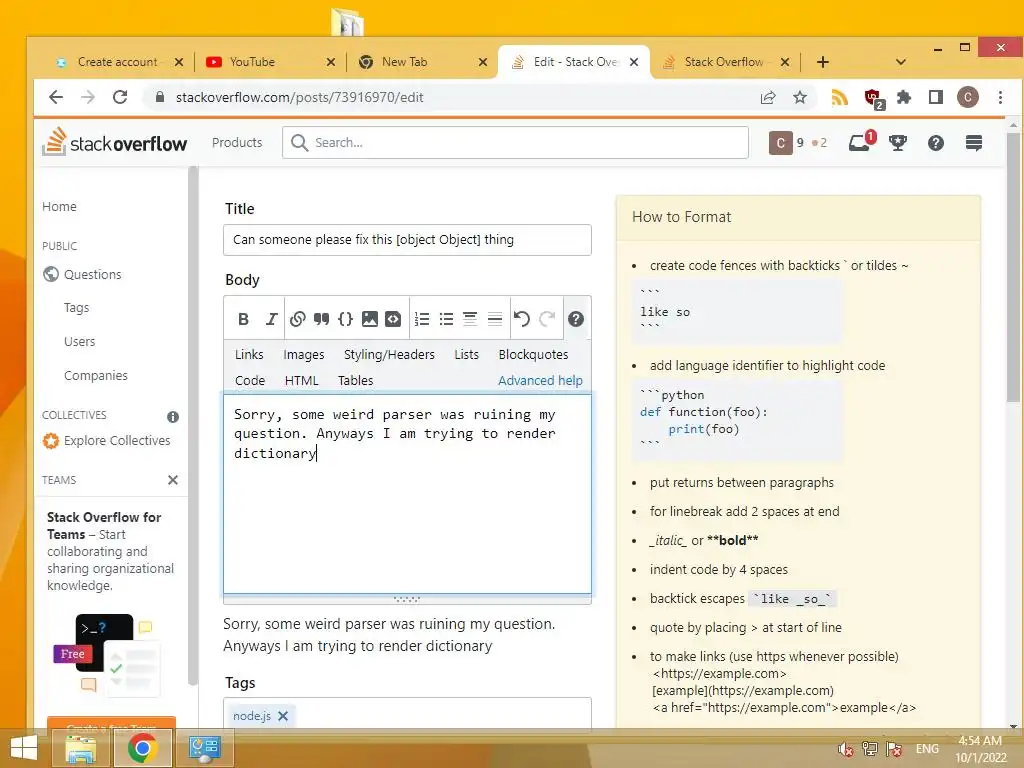Dismiss Teams sidebar section
Viewport: 1024px width, 768px height.
(x=172, y=480)
